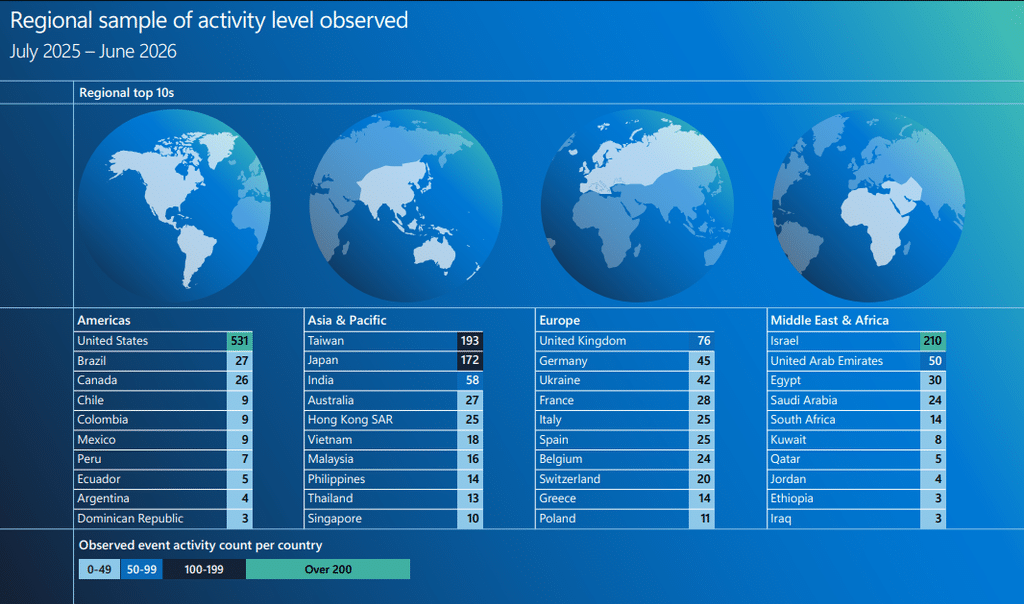Select the "Americas" region header
Viewport: 1024px width, 604px height.
click(104, 320)
